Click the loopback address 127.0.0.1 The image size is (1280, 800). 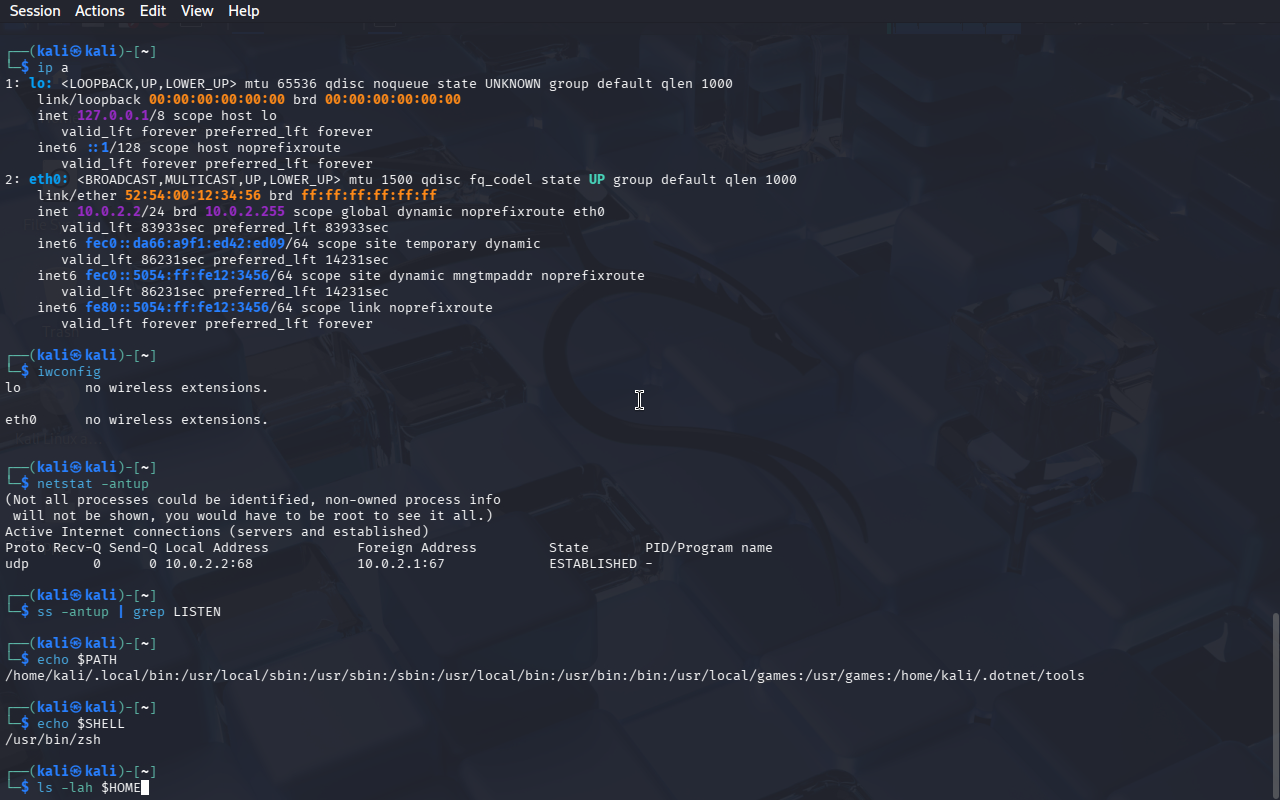coord(113,116)
